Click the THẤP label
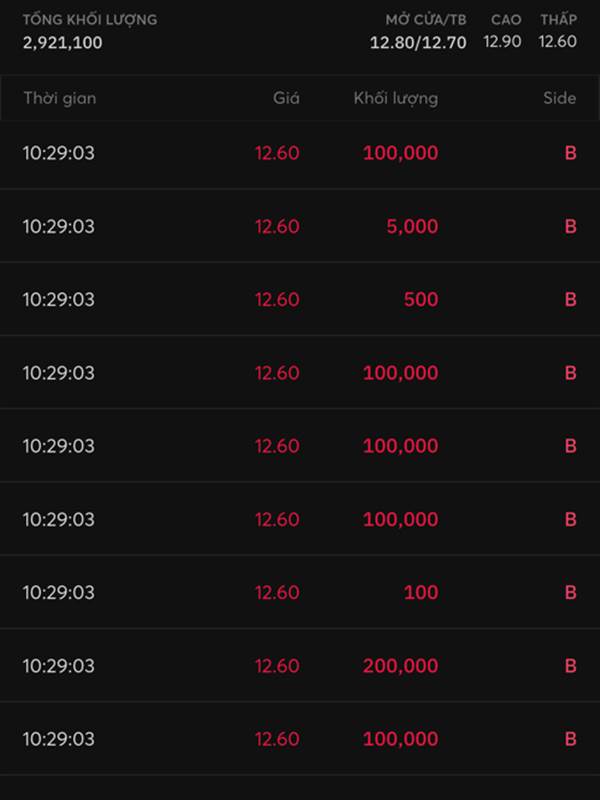 558,20
